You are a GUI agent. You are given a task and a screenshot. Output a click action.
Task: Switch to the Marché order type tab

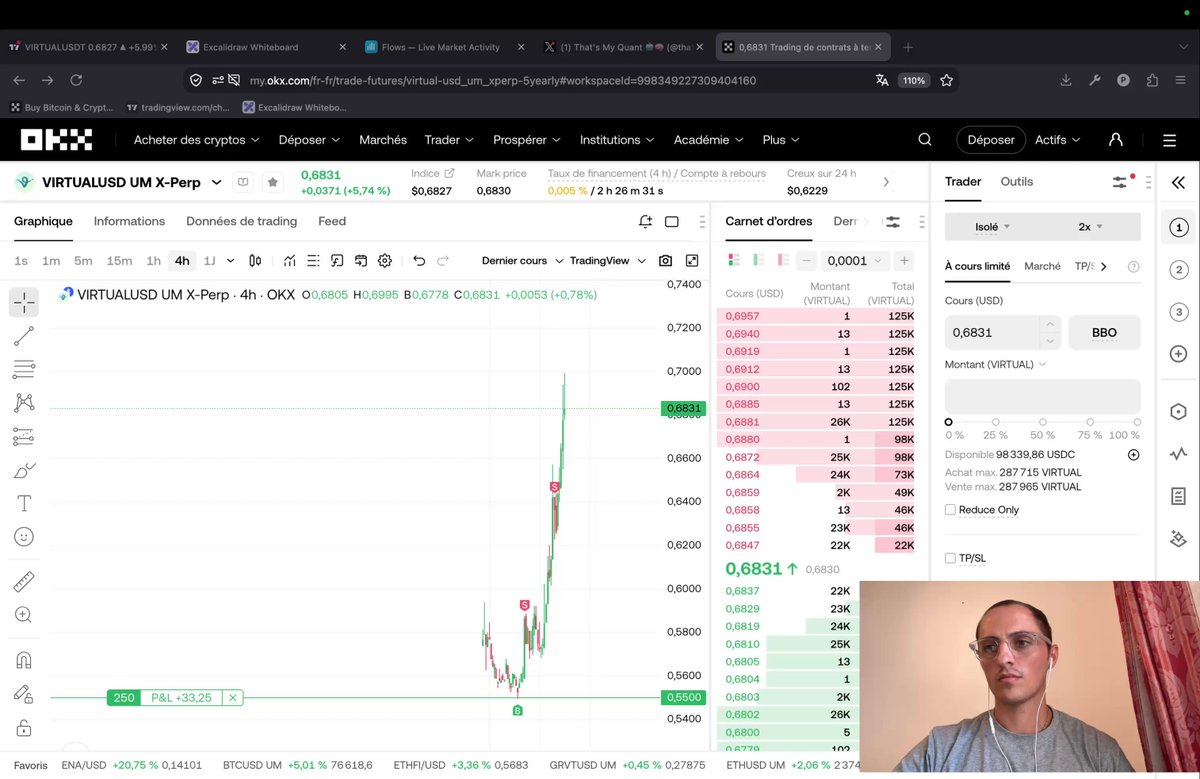[1042, 267]
